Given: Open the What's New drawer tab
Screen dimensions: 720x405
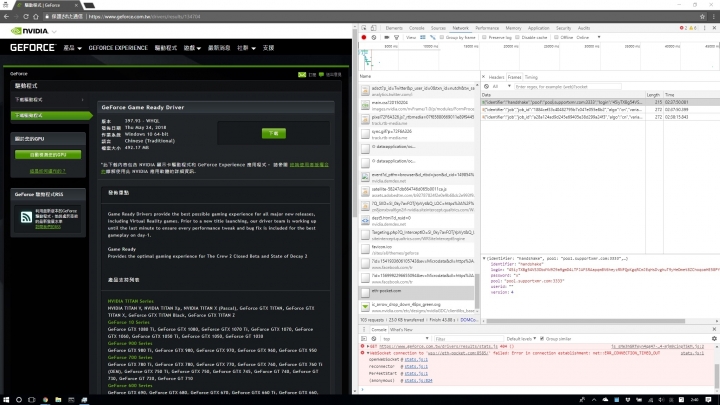Looking at the screenshot, I should (401, 329).
